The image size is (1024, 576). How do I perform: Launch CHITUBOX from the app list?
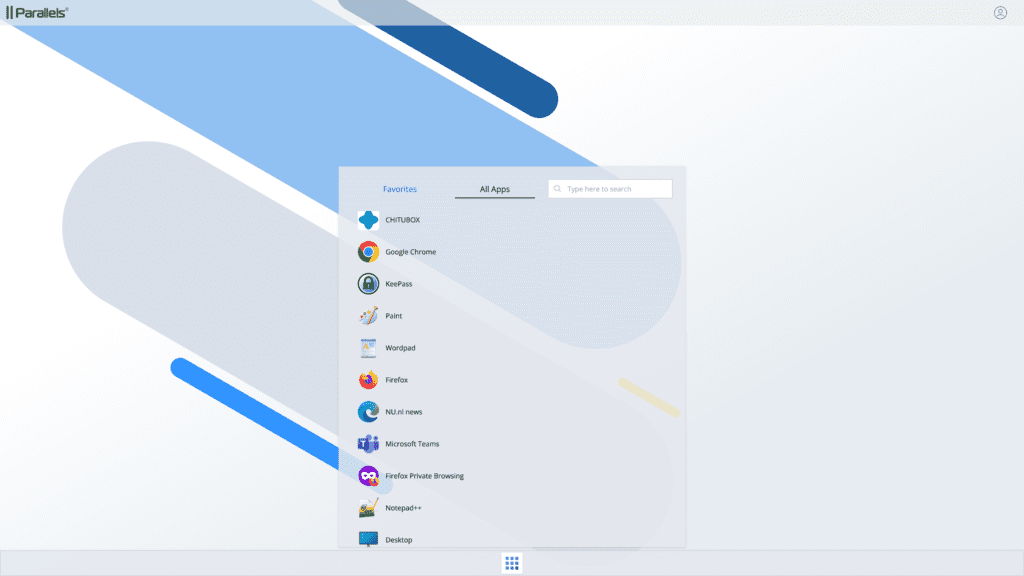[401, 219]
